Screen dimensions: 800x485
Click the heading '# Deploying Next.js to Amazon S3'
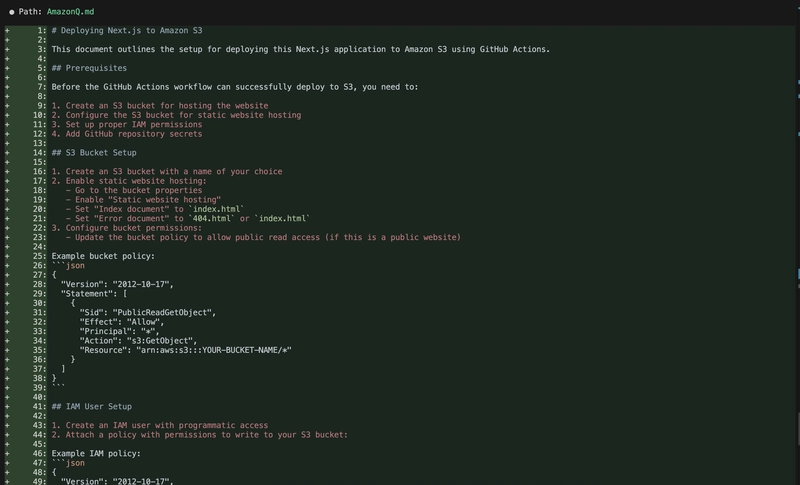pyautogui.click(x=127, y=31)
